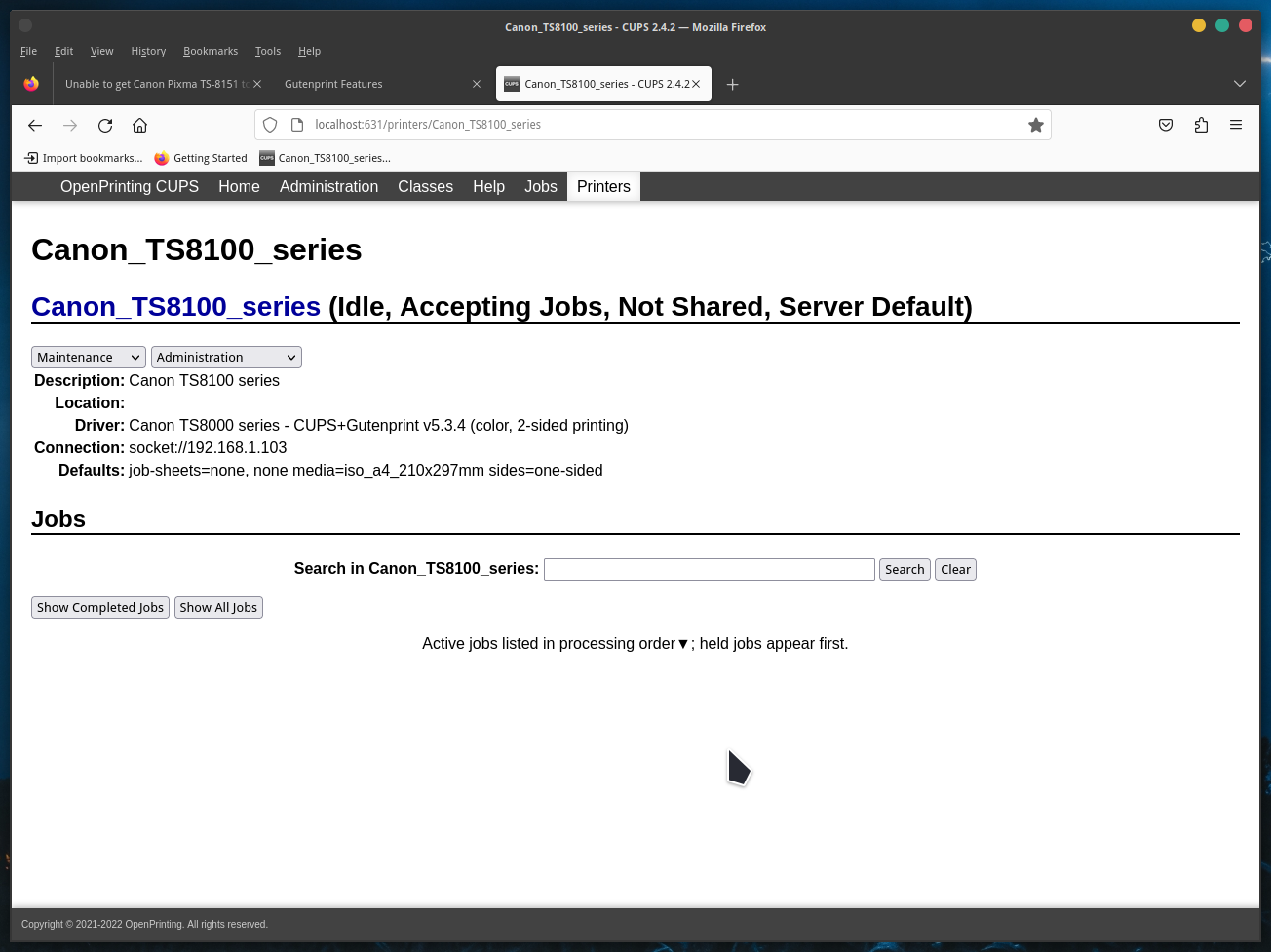Click the green maximize window button
The image size is (1271, 952).
tap(1222, 25)
